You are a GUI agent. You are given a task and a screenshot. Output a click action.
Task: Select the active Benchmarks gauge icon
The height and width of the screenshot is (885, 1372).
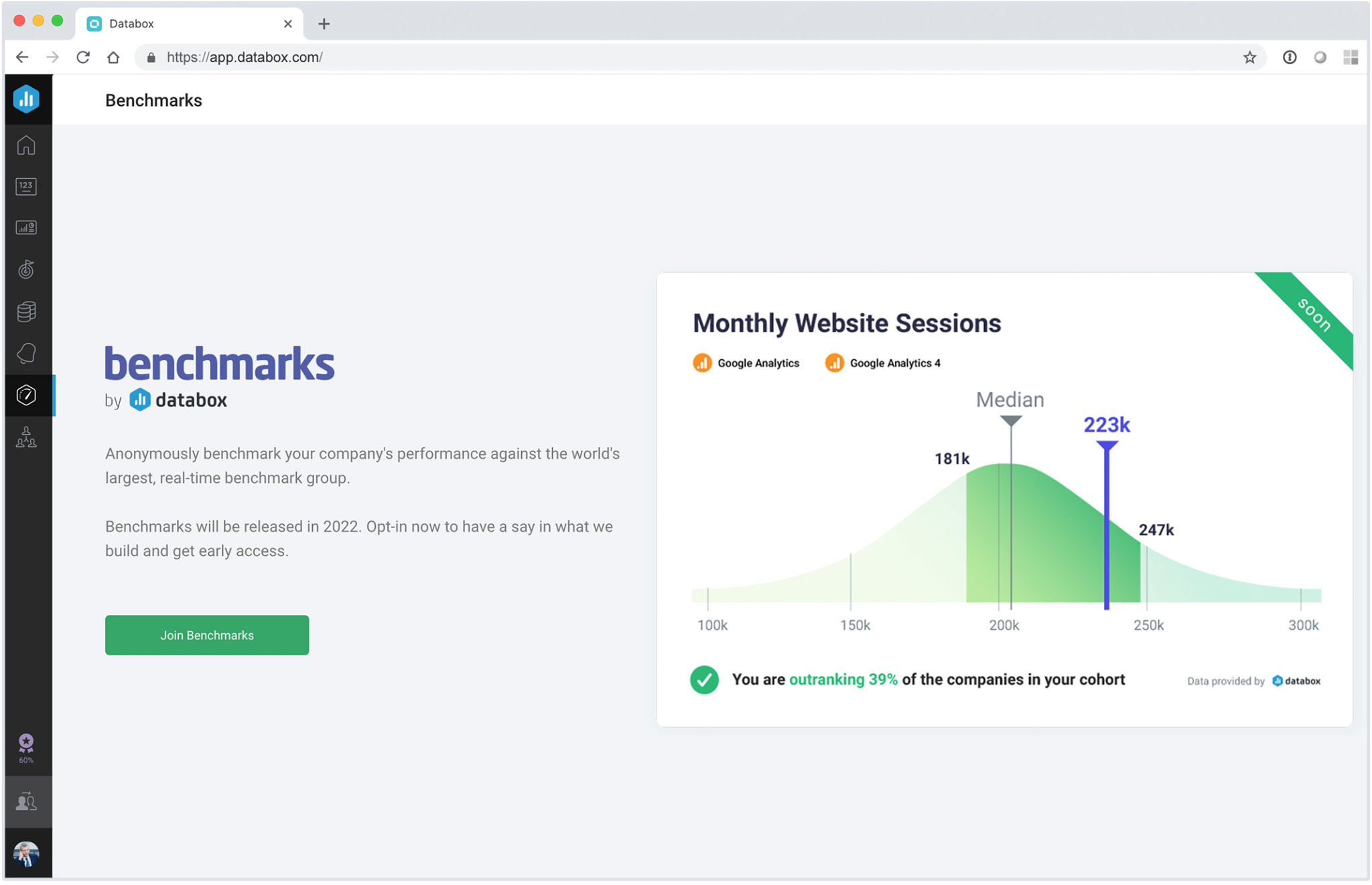click(x=26, y=395)
